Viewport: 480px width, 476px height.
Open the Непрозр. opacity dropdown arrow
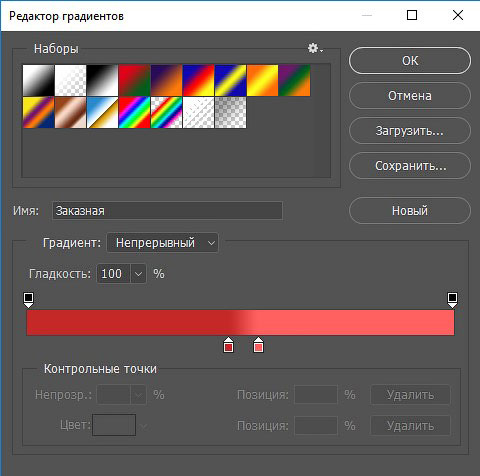click(x=138, y=395)
